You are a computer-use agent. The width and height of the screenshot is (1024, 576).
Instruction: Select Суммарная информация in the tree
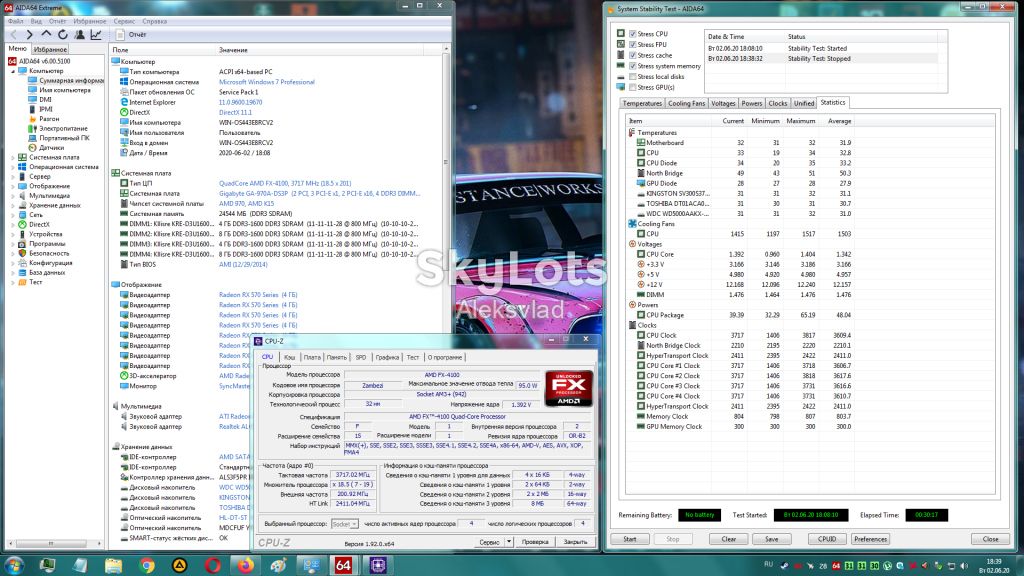71,80
